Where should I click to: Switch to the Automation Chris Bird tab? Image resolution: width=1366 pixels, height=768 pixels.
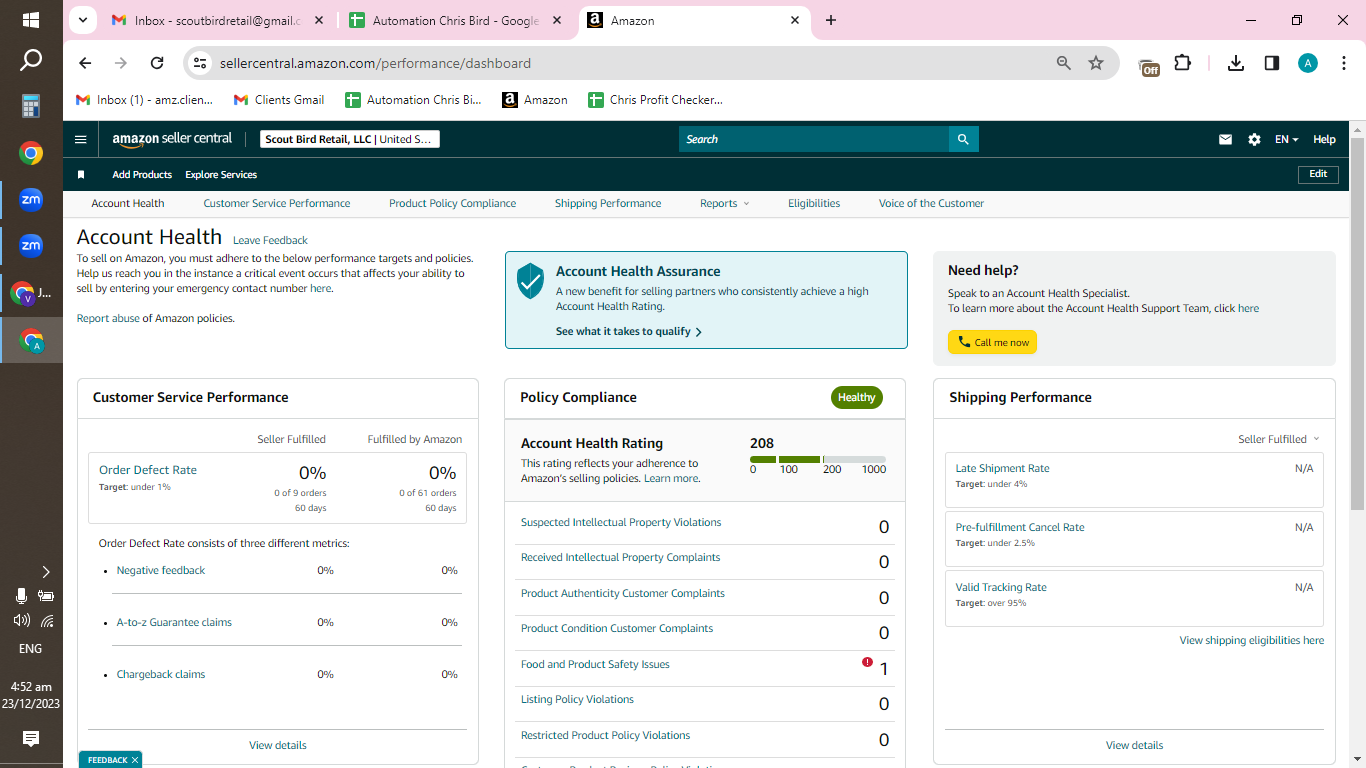[456, 20]
